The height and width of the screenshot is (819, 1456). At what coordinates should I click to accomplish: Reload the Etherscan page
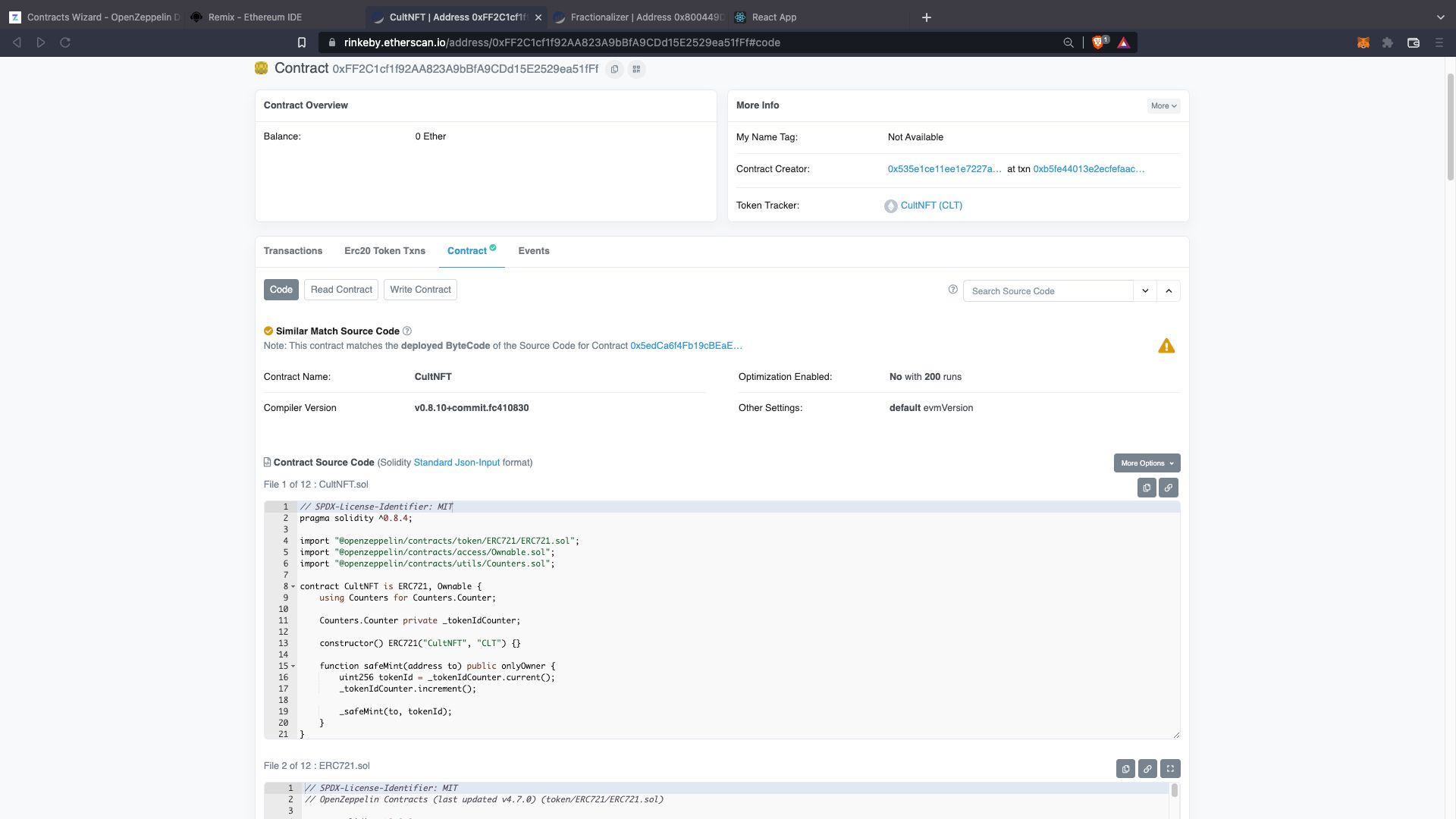65,42
